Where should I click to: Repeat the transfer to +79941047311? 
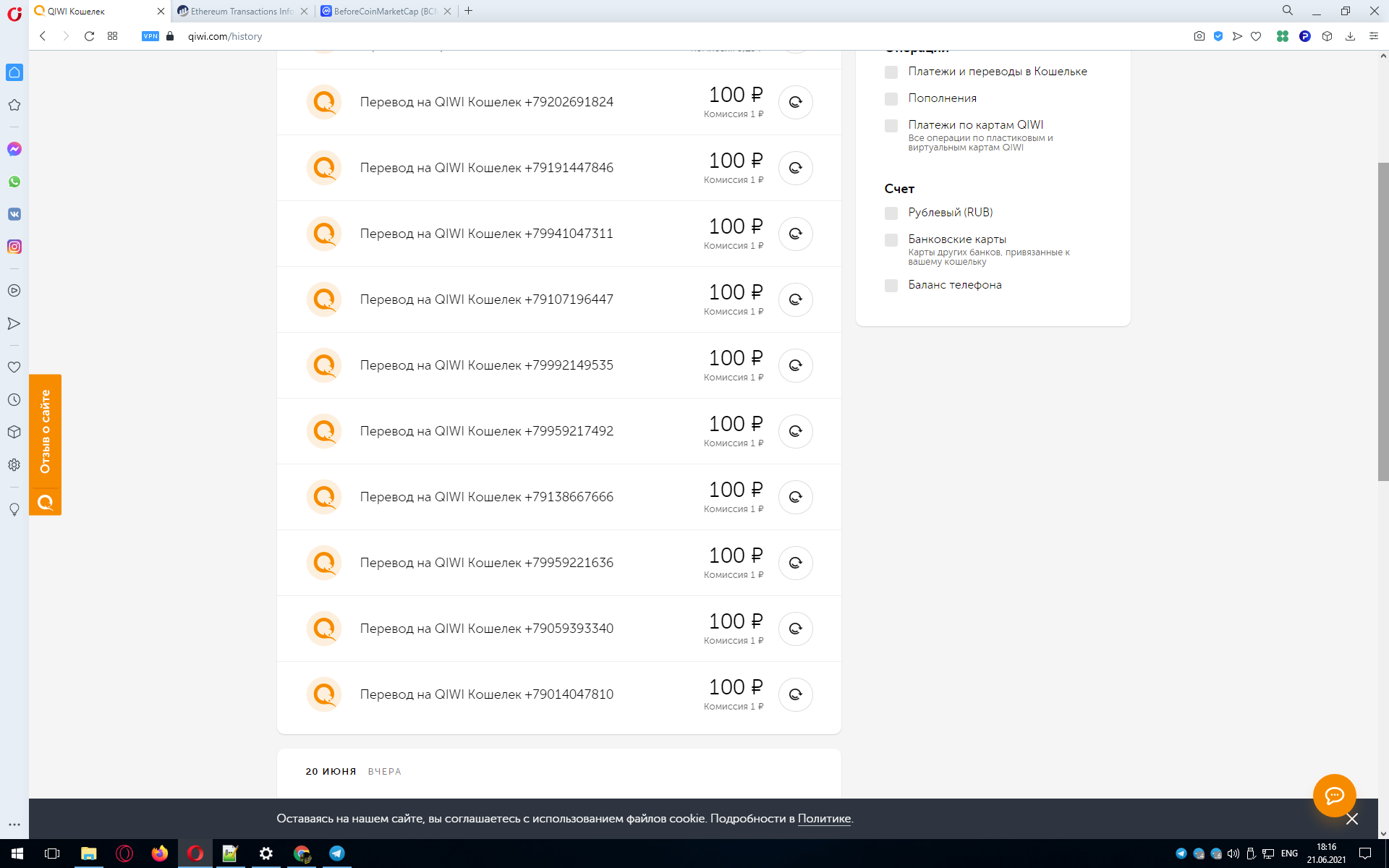795,234
